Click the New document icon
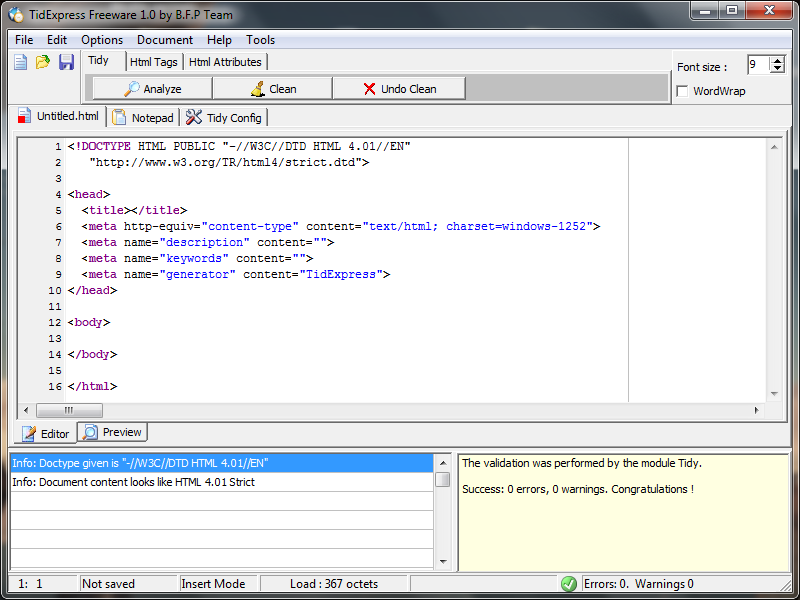Screen dimensions: 800x600 coord(20,63)
